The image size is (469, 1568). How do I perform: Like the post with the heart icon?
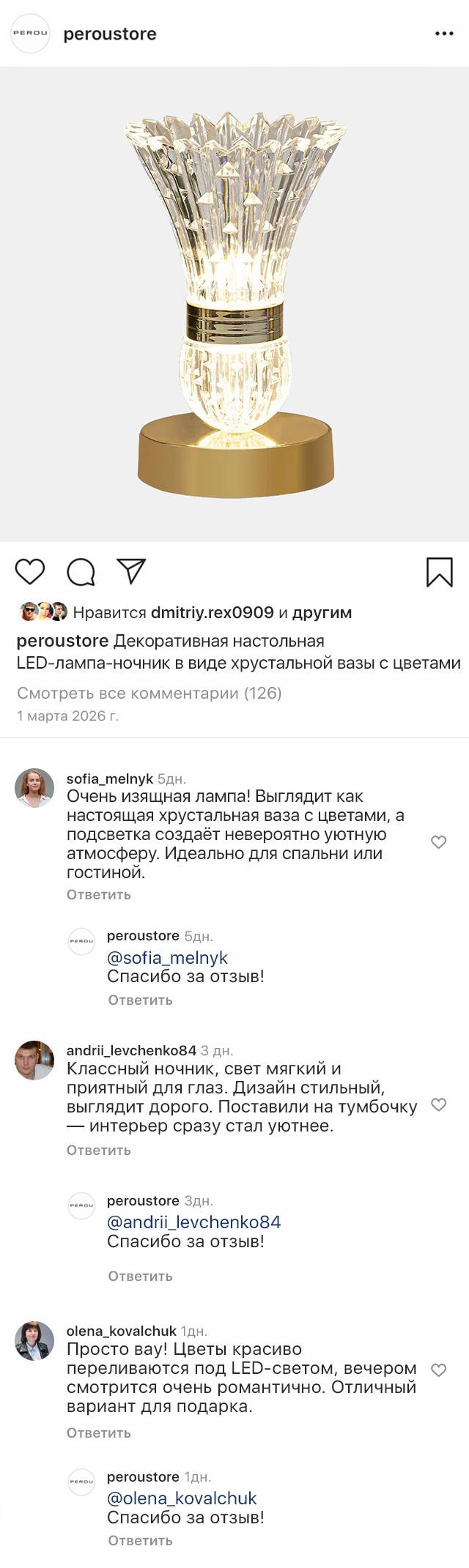point(30,571)
